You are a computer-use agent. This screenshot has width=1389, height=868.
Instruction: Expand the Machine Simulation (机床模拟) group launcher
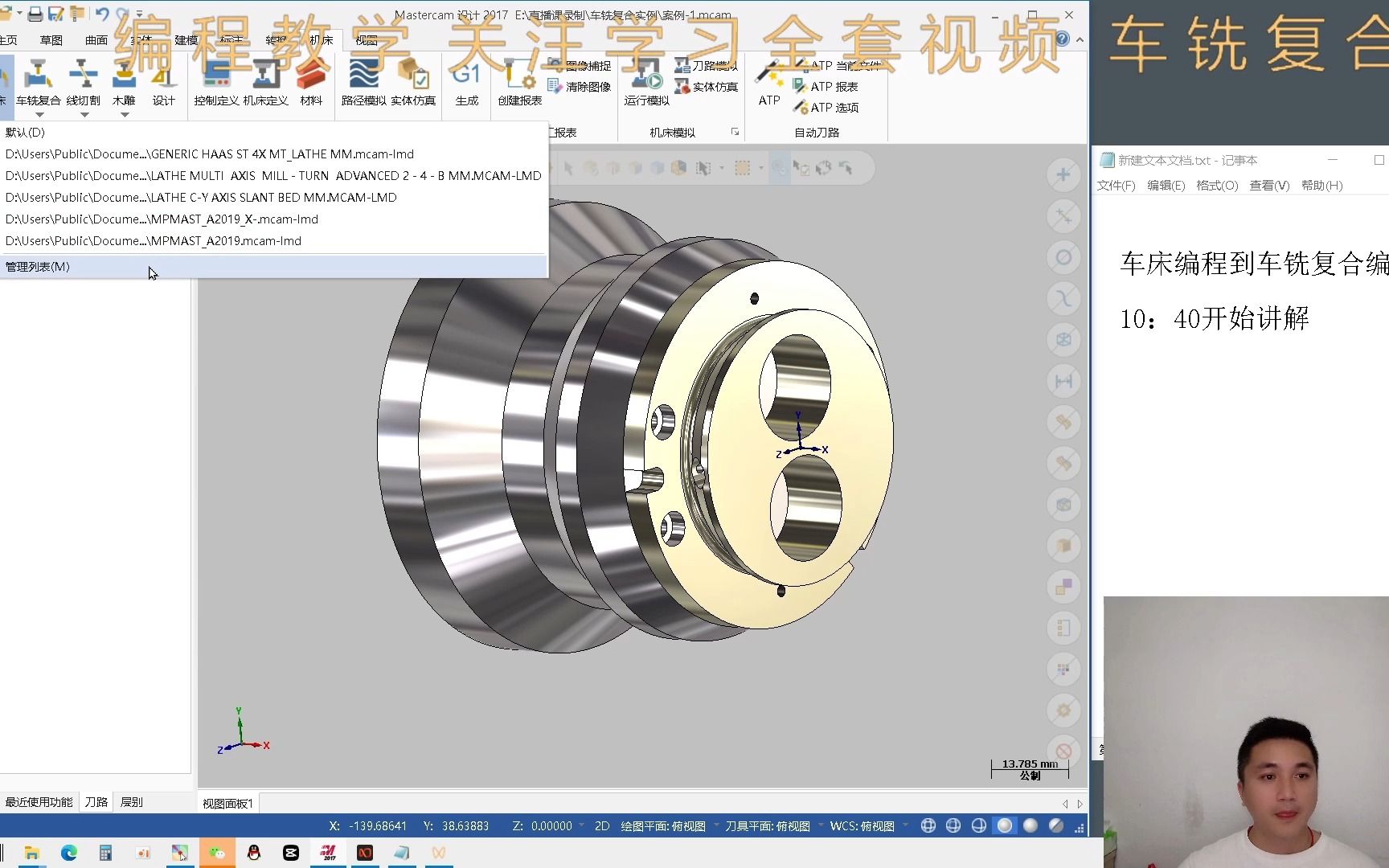point(735,133)
